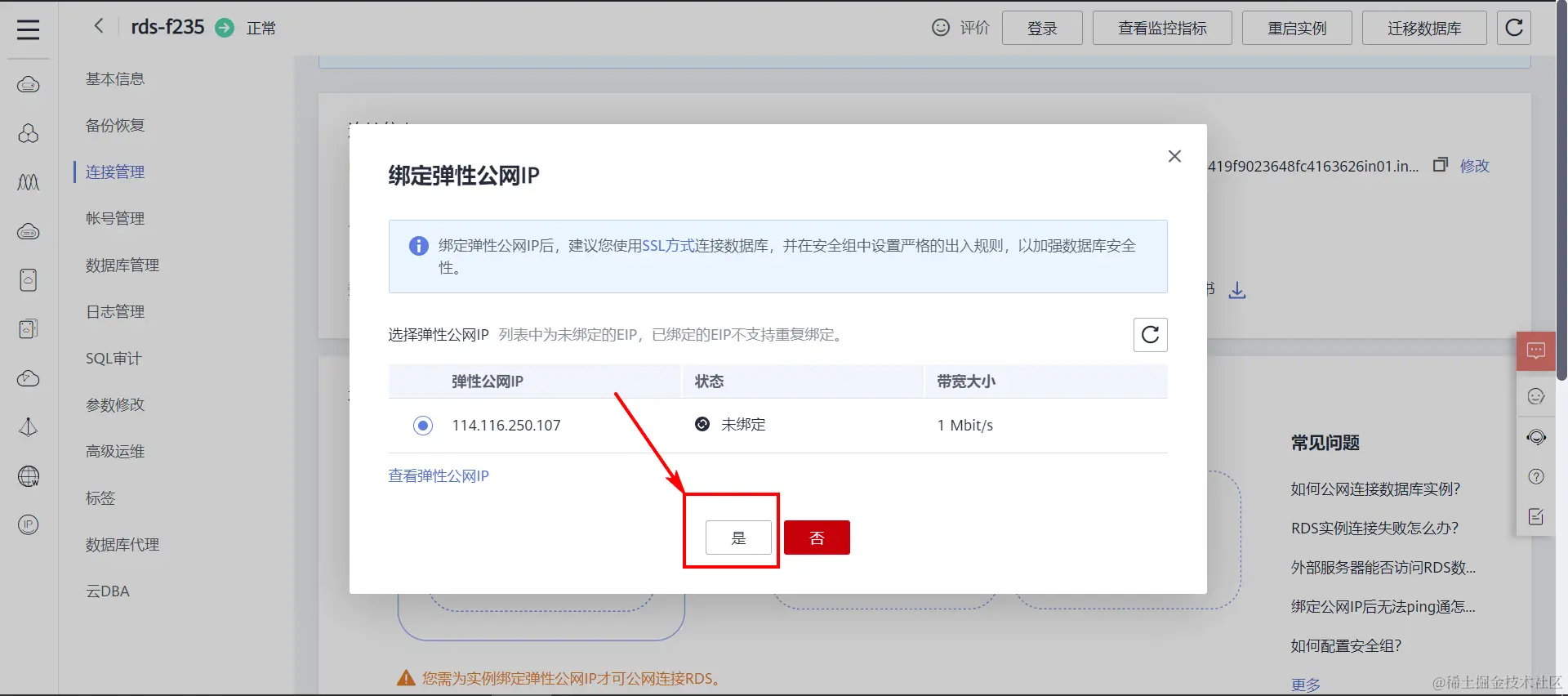1568x696 pixels.
Task: Open 参数修改 in the side menu
Action: click(115, 405)
